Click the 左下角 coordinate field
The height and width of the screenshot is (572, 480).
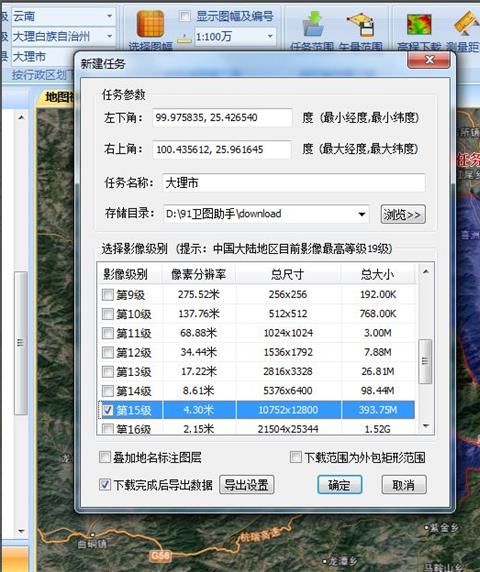[x=222, y=118]
